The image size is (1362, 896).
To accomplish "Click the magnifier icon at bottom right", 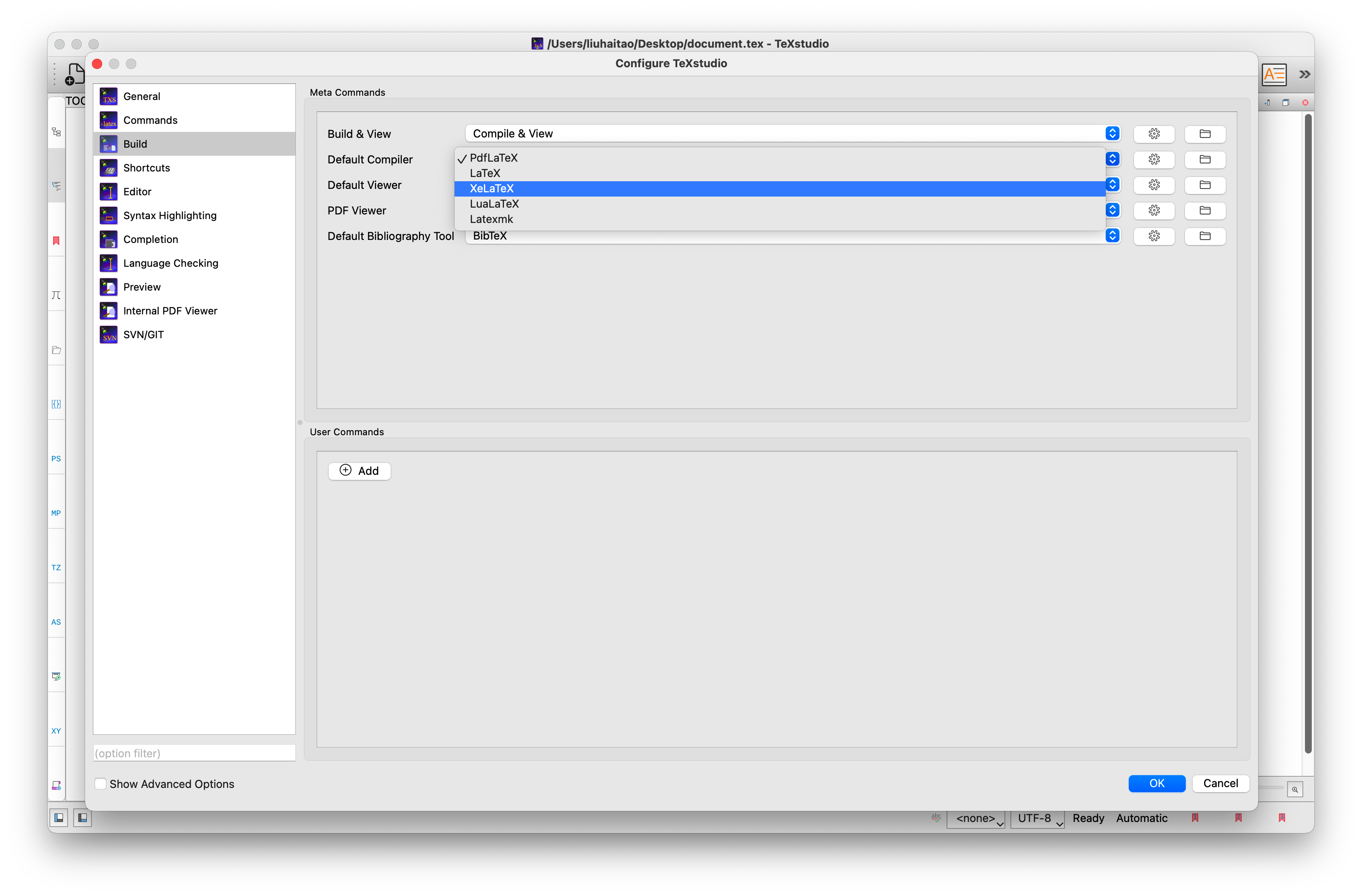I will (1294, 790).
